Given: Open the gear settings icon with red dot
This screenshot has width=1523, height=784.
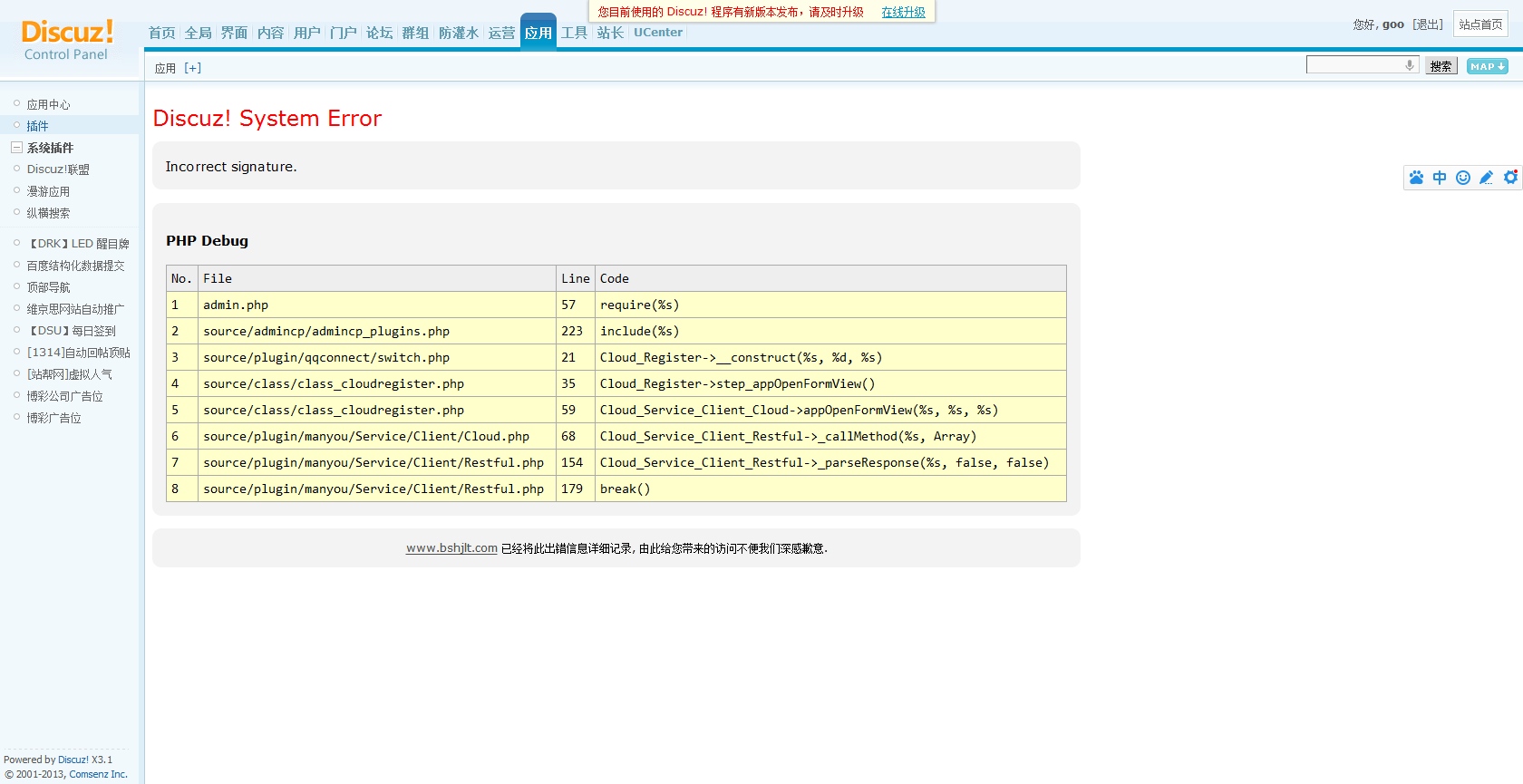Looking at the screenshot, I should tap(1510, 178).
